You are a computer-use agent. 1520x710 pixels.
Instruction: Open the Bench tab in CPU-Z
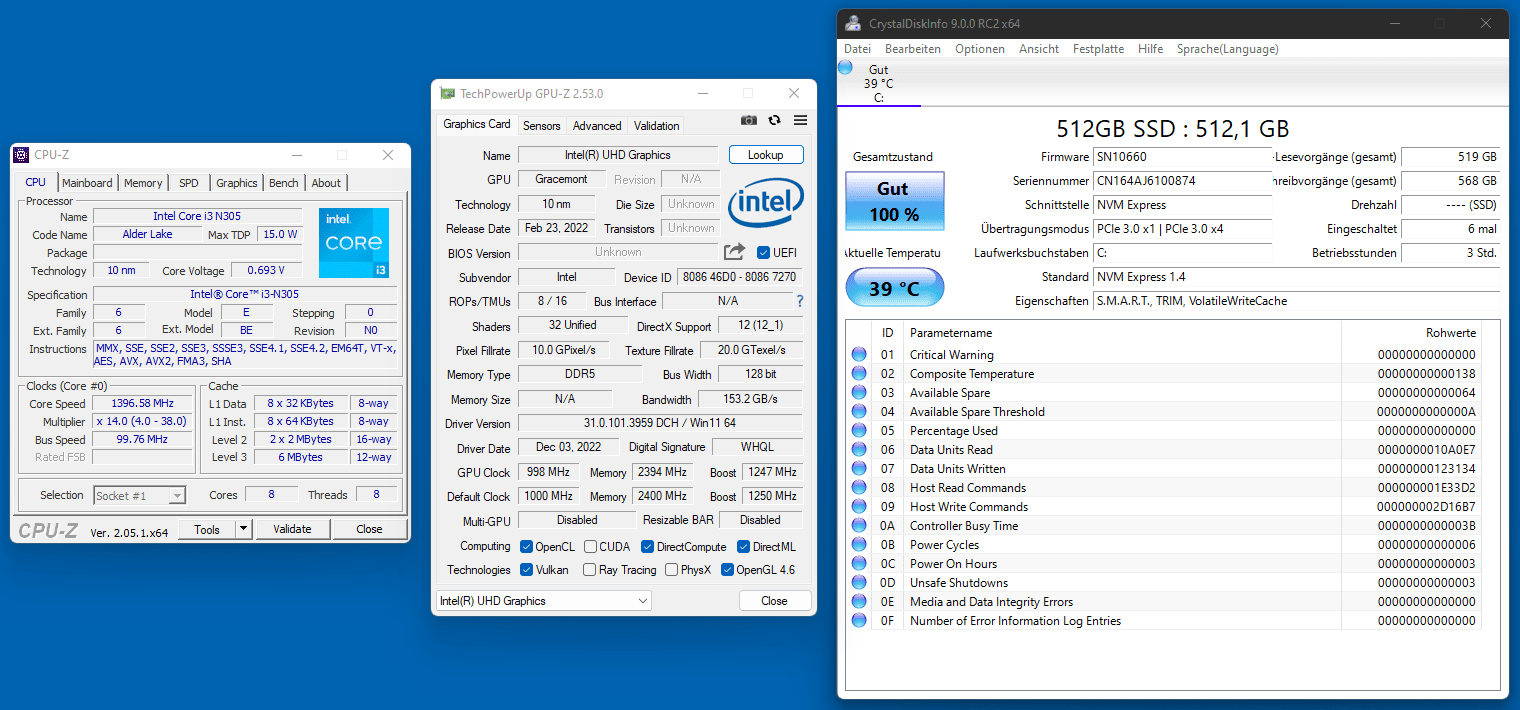(284, 183)
